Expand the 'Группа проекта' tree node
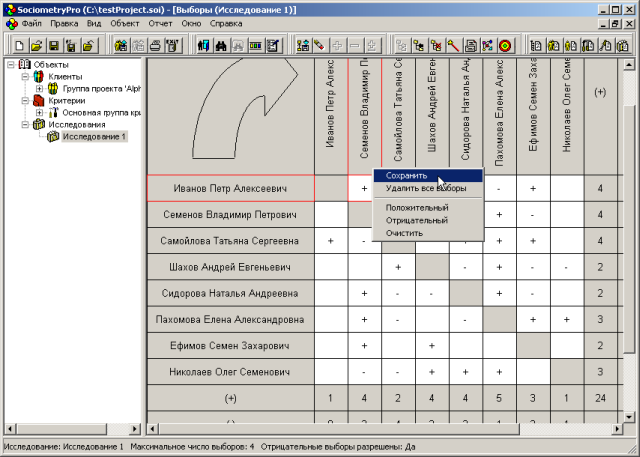 (39, 88)
